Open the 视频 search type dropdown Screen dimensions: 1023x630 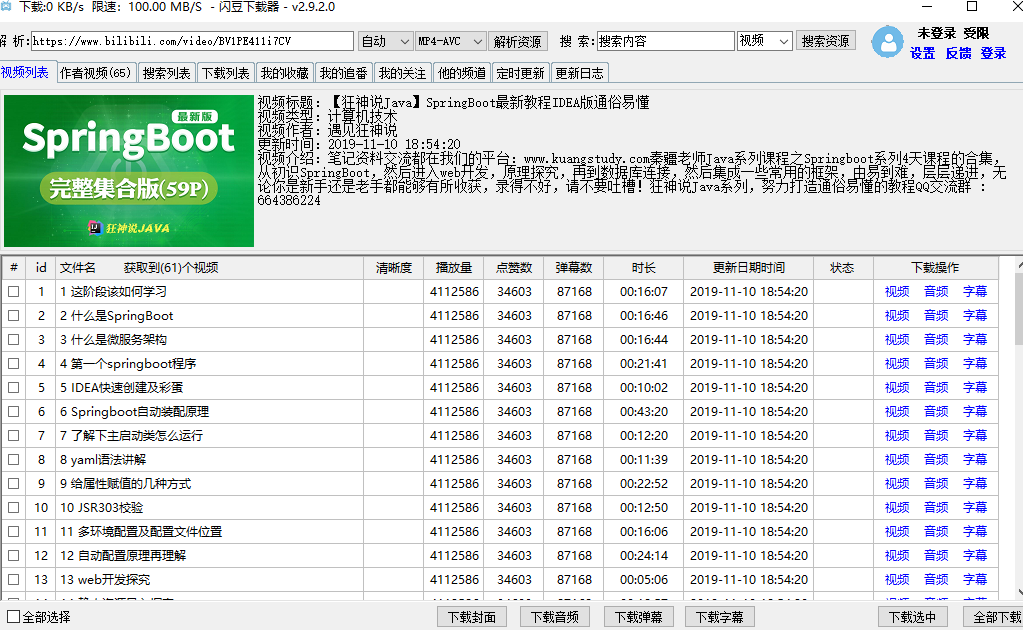[x=765, y=41]
